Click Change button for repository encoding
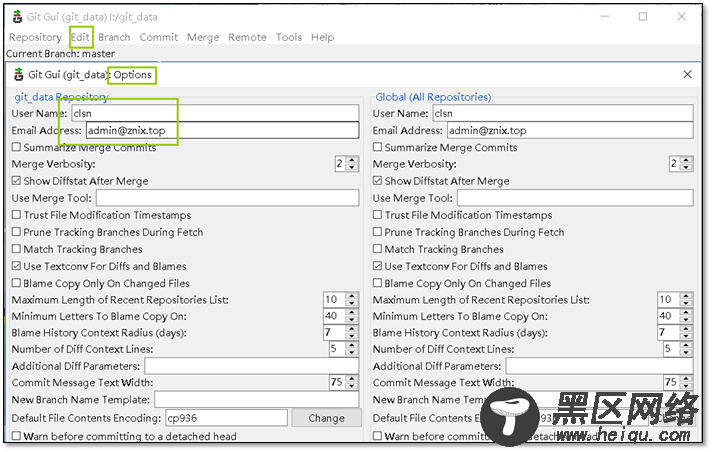 [326, 418]
